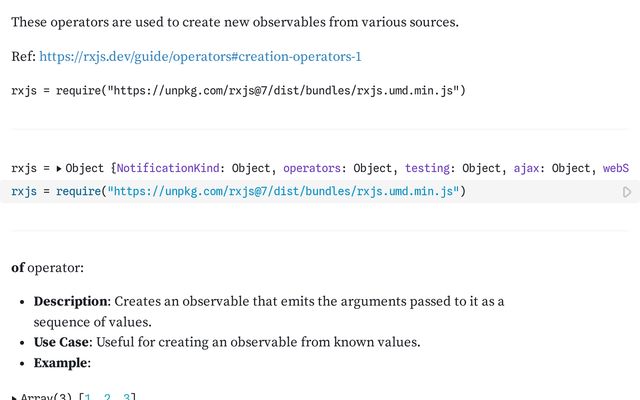The width and height of the screenshot is (640, 400).
Task: Click the Example bullet label
Action: click(x=62, y=363)
